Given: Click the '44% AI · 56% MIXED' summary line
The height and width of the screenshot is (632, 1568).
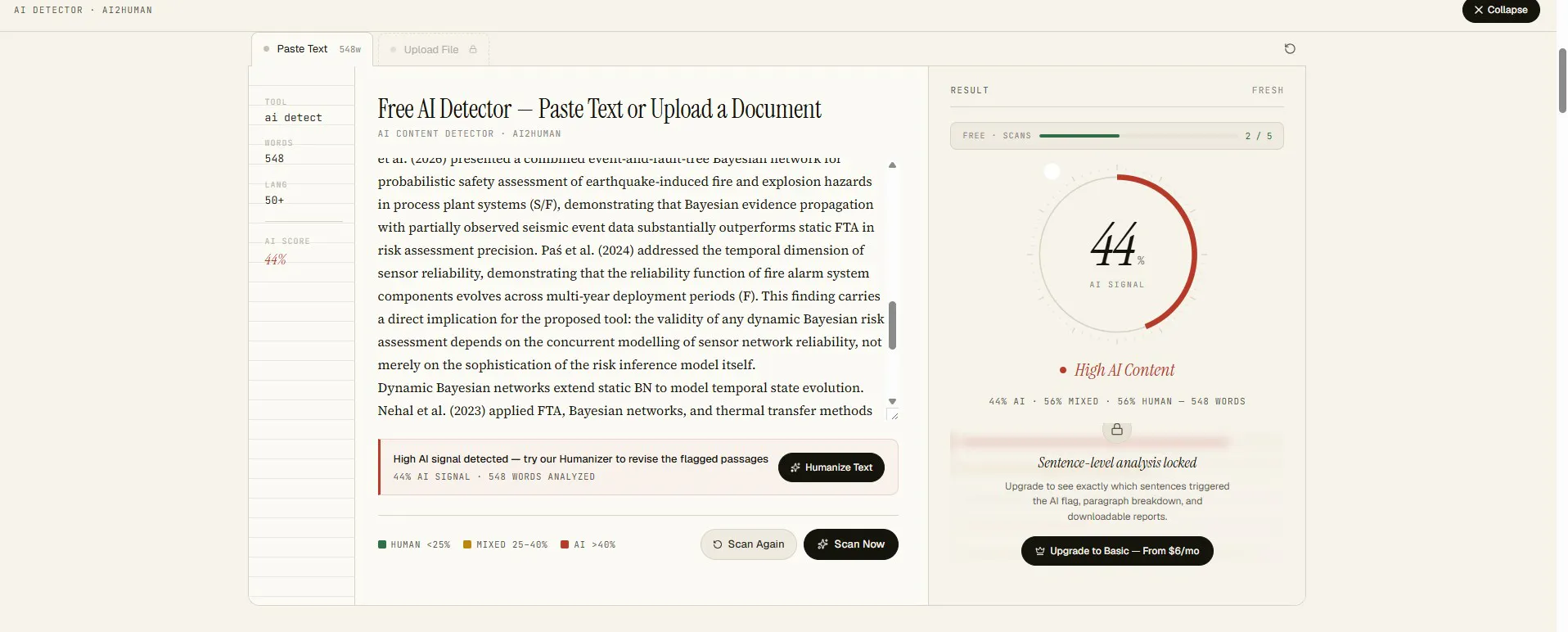Looking at the screenshot, I should coord(1117,401).
